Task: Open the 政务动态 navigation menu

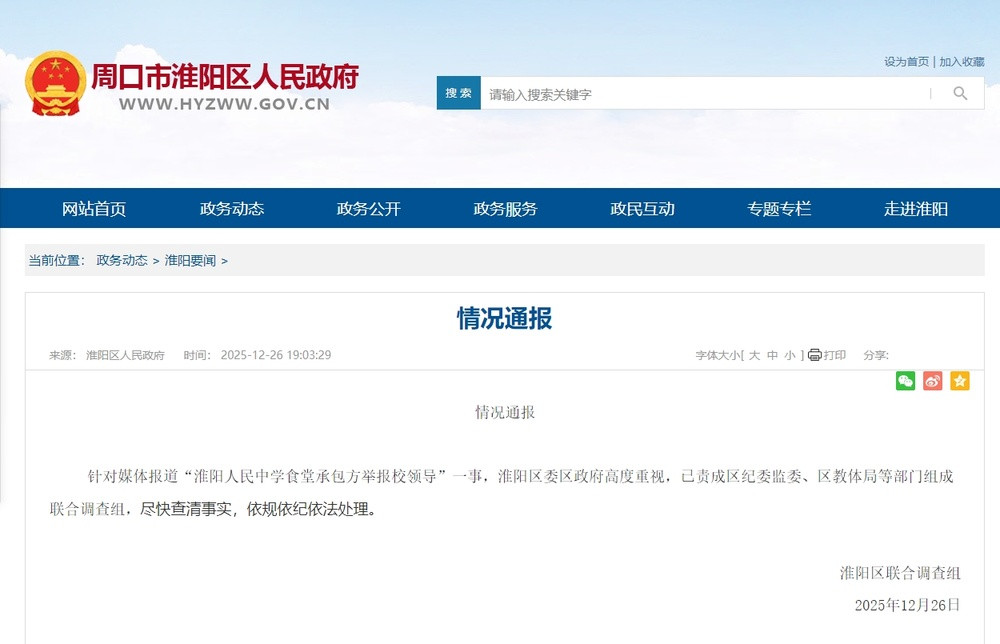Action: tap(231, 208)
